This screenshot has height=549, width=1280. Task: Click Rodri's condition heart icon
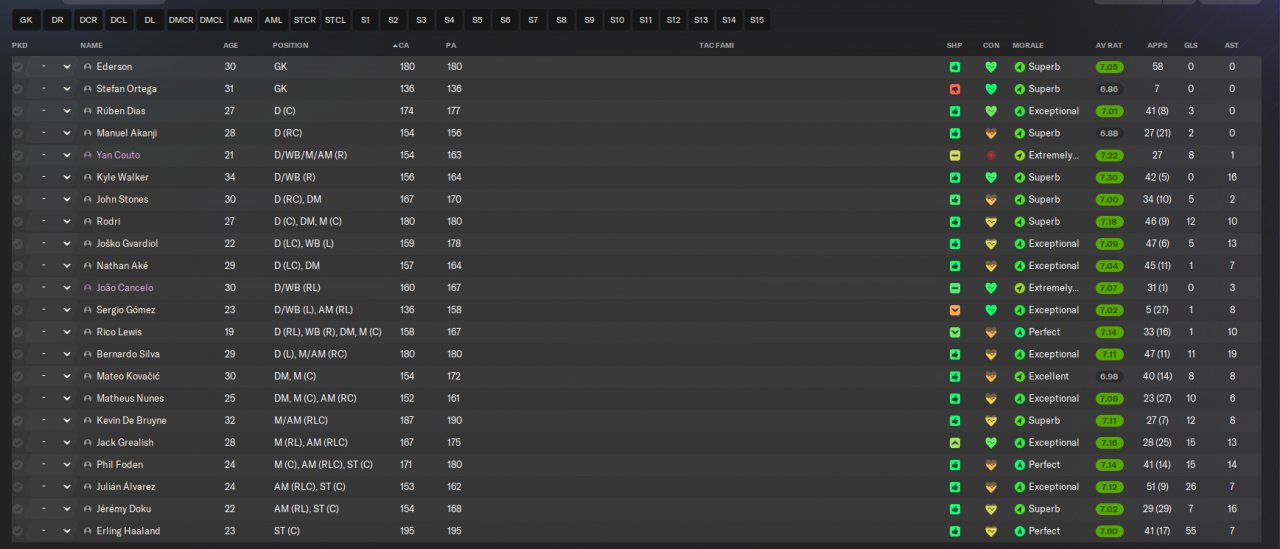(991, 222)
